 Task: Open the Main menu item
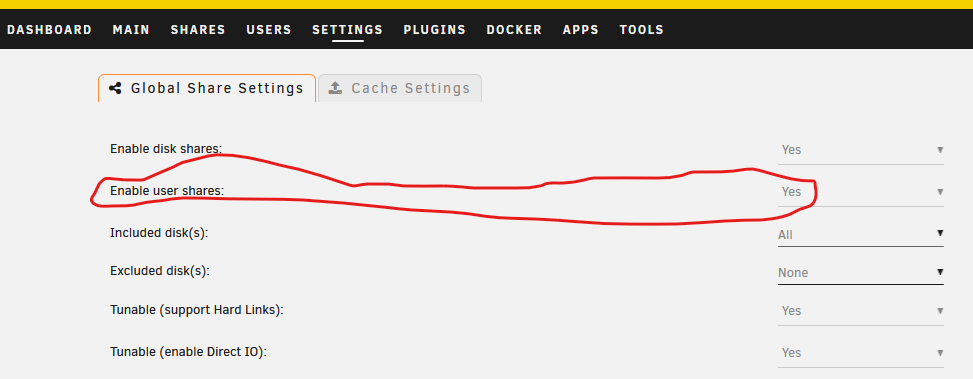131,30
